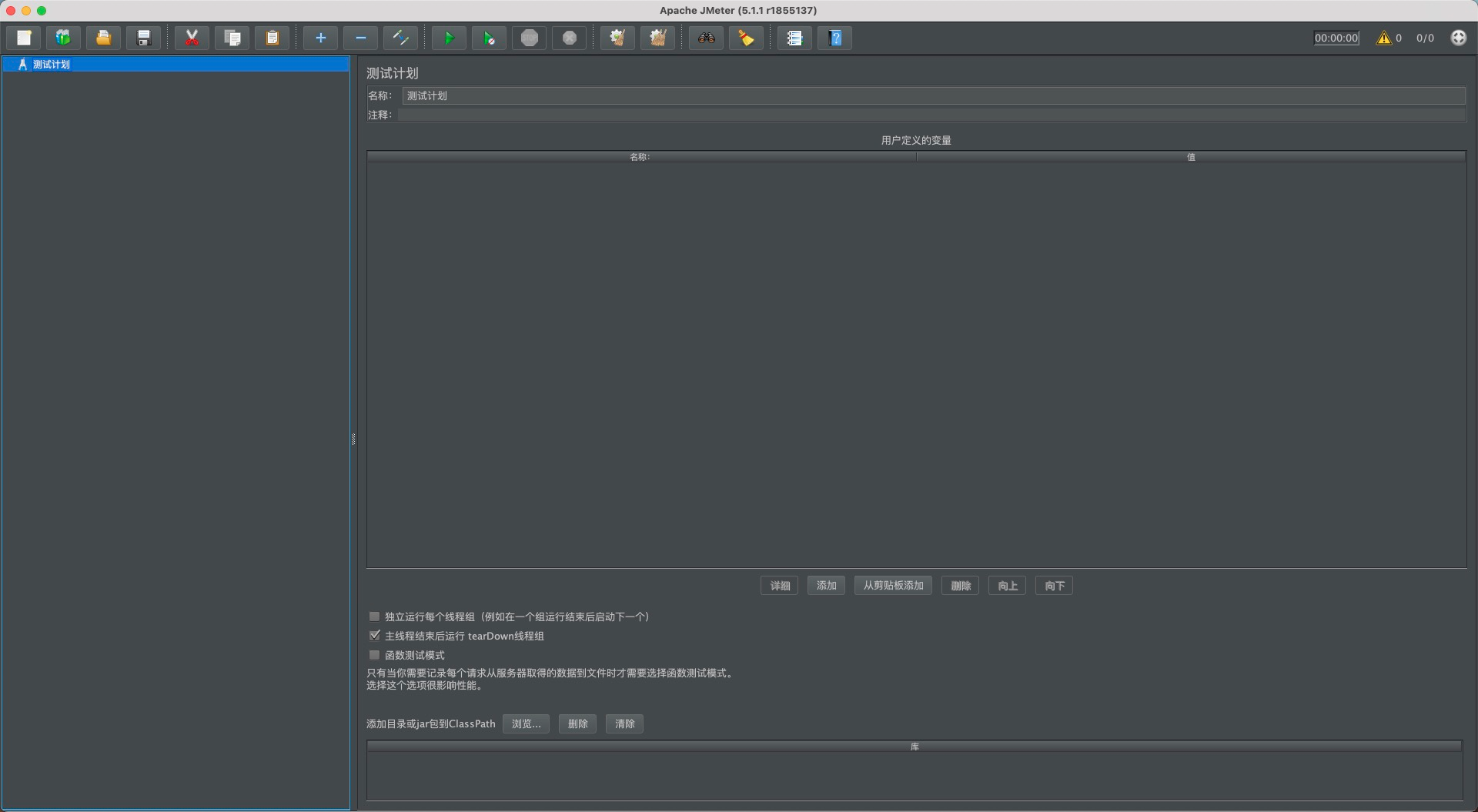The width and height of the screenshot is (1478, 812).
Task: Enable 函数测试模式 checkbox
Action: (374, 655)
